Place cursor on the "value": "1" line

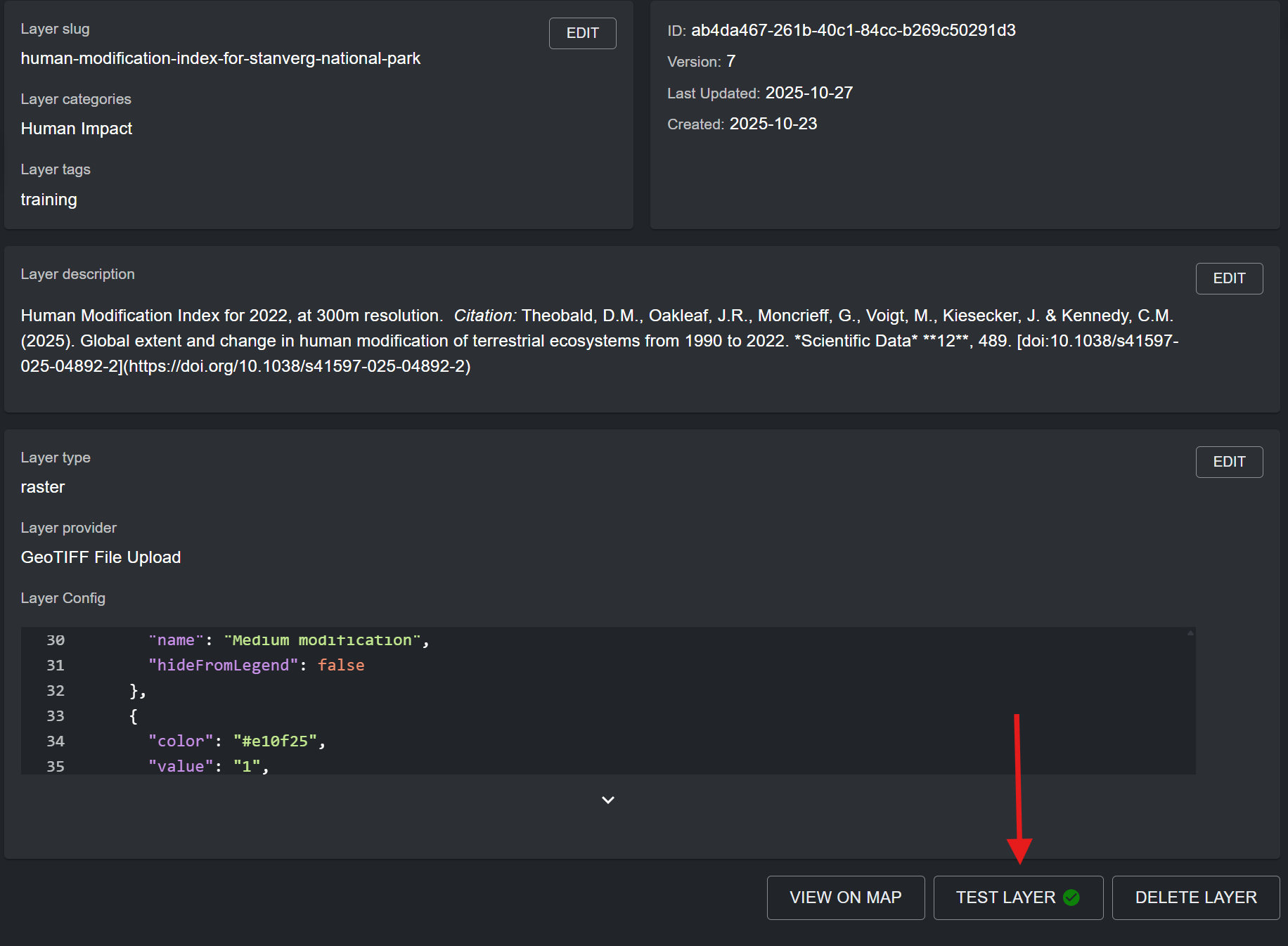(x=208, y=766)
